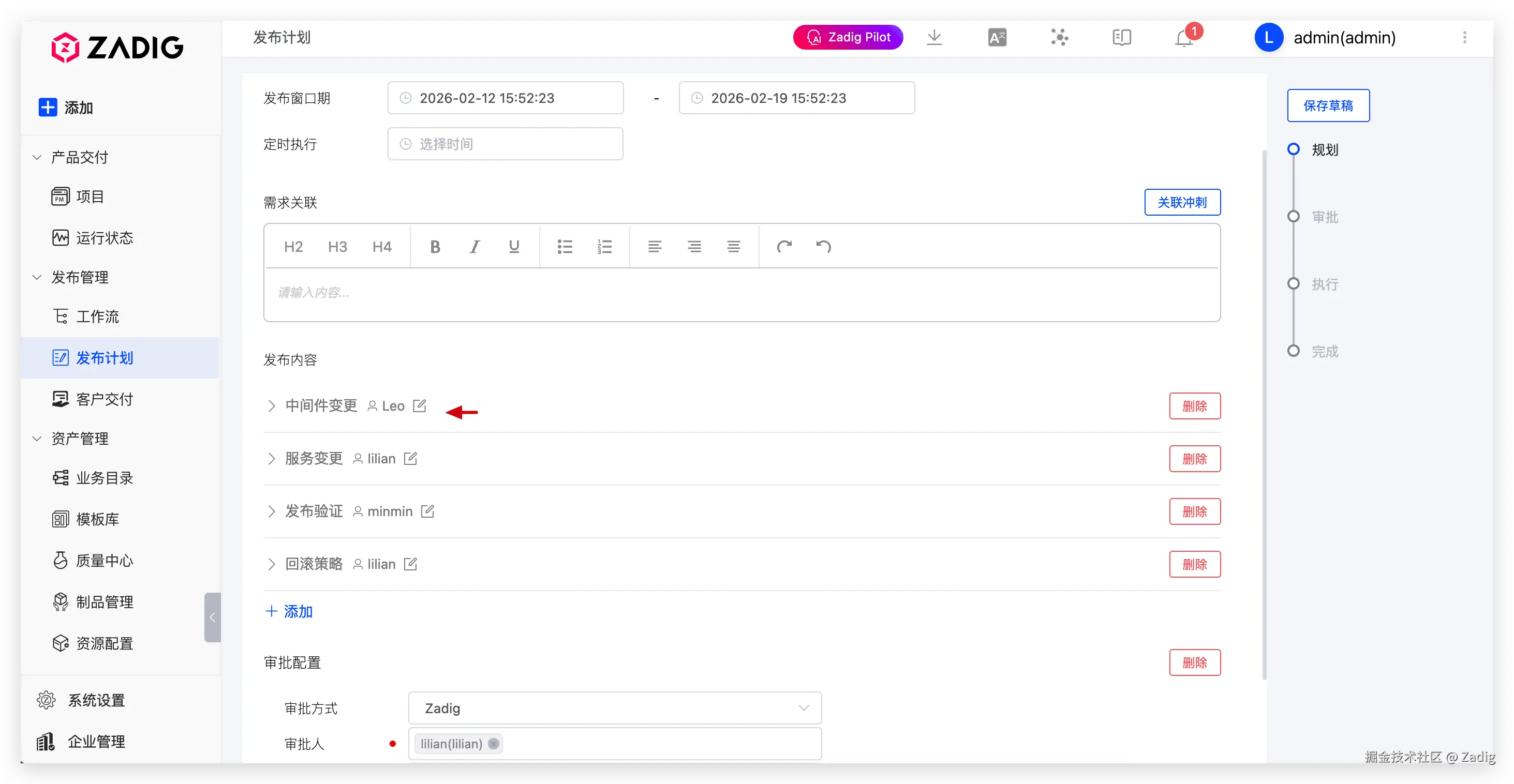Open 工作流 in the sidebar

pyautogui.click(x=98, y=316)
